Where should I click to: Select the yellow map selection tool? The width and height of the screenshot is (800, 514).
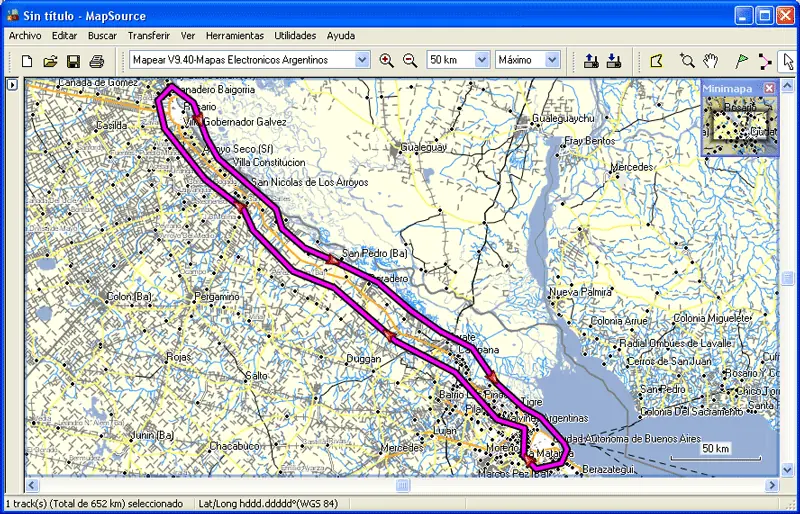tap(656, 61)
